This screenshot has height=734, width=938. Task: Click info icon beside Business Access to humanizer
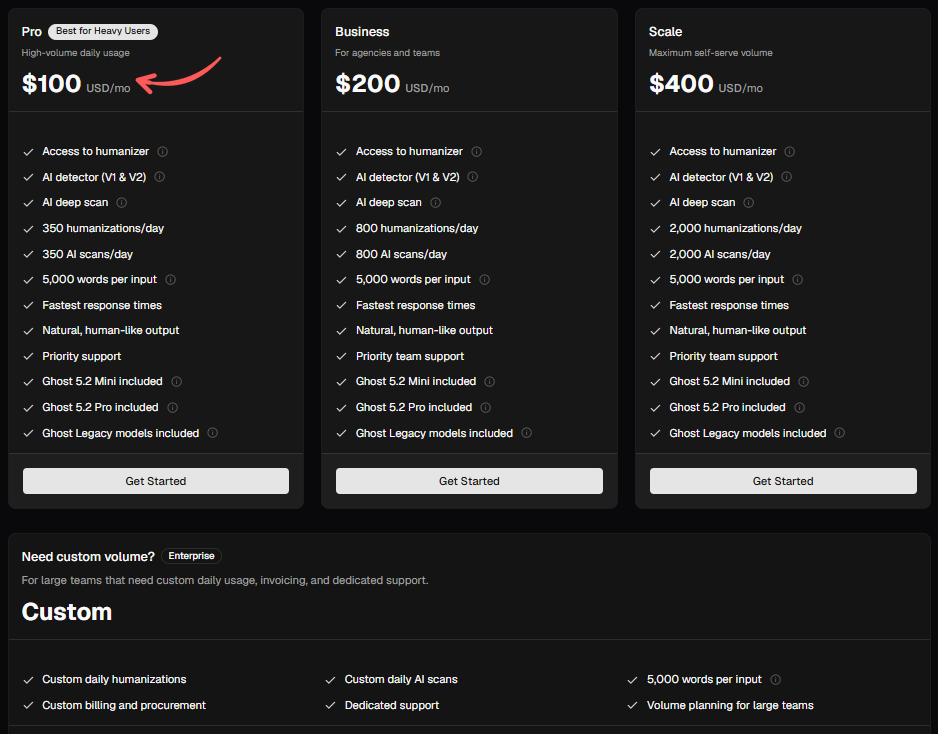tap(476, 151)
